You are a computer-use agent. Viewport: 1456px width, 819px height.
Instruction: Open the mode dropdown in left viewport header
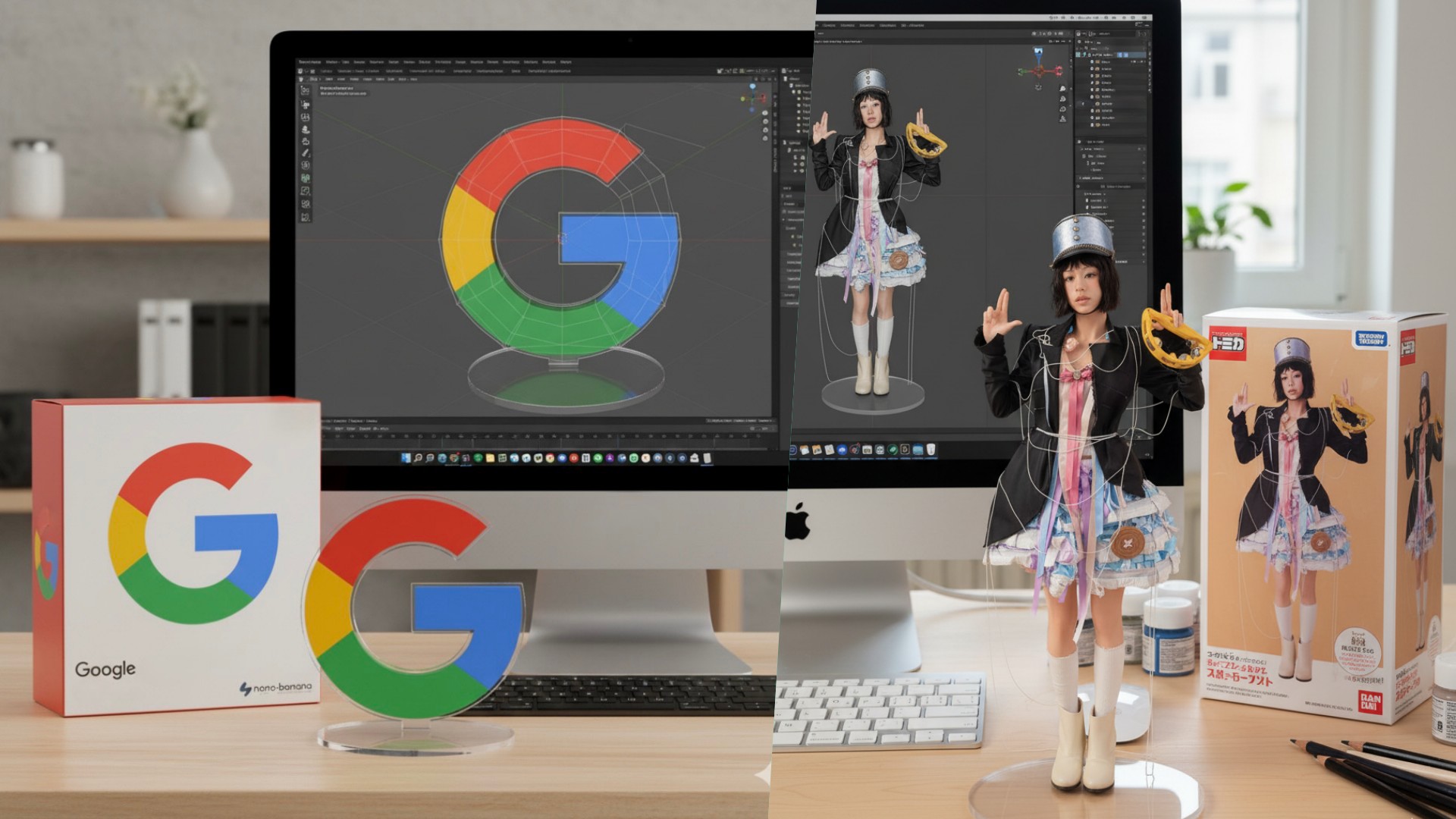coord(315,79)
